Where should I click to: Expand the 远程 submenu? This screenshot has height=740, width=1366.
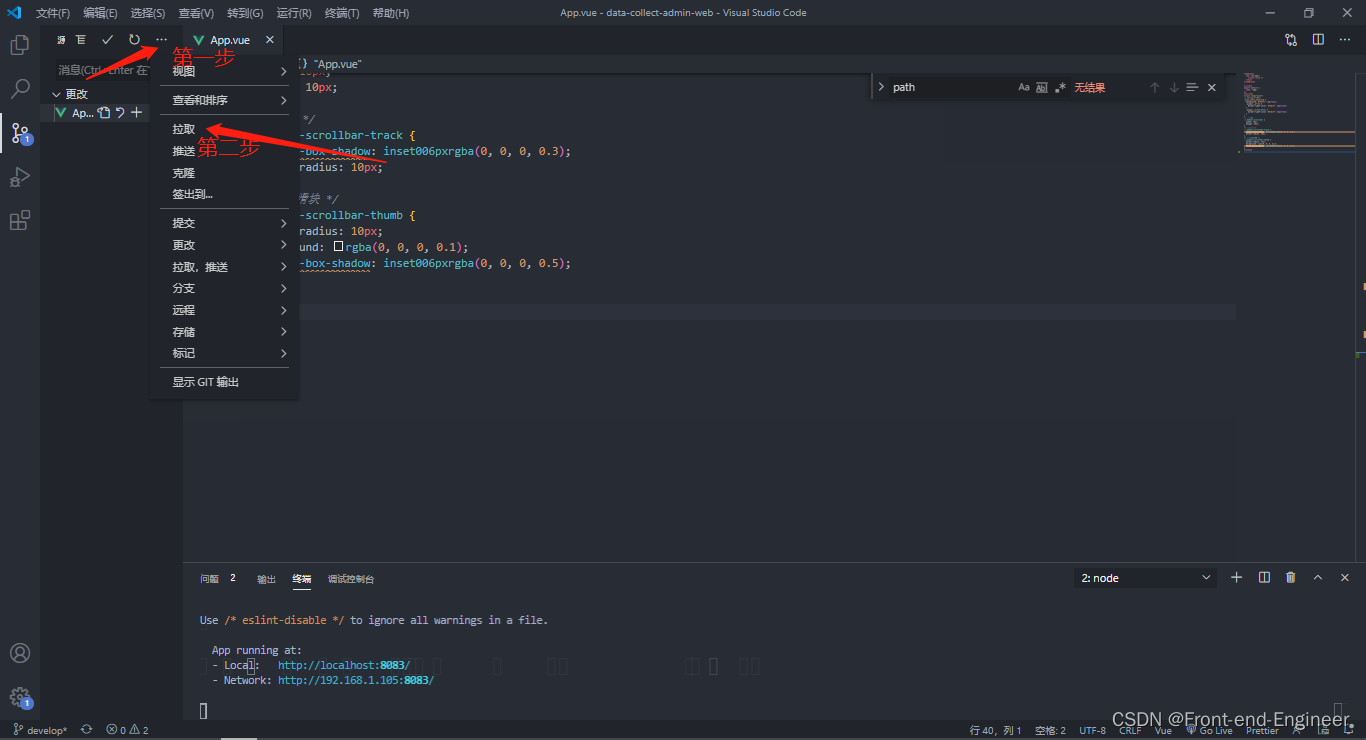(224, 310)
